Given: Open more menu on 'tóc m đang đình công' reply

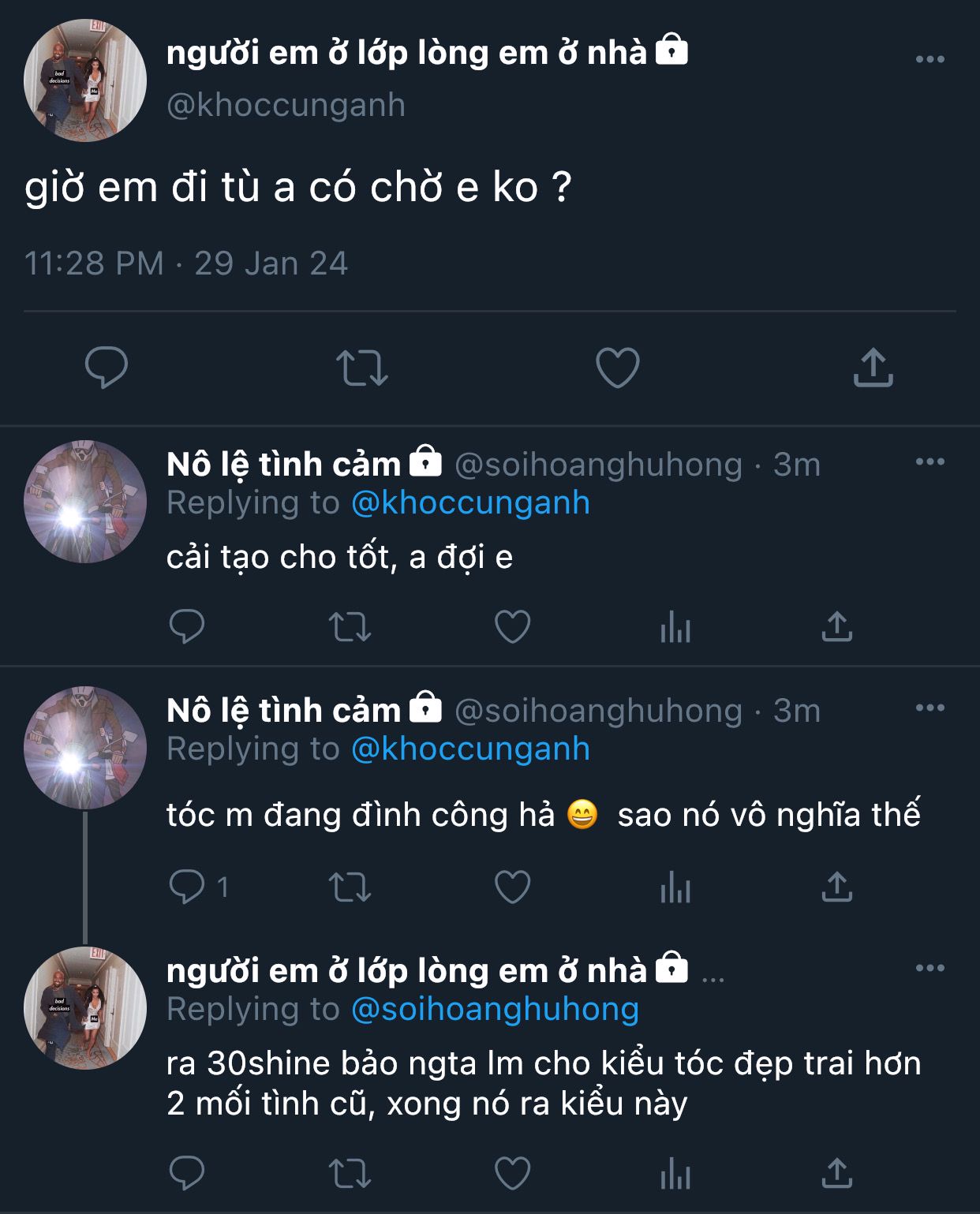Looking at the screenshot, I should point(930,708).
